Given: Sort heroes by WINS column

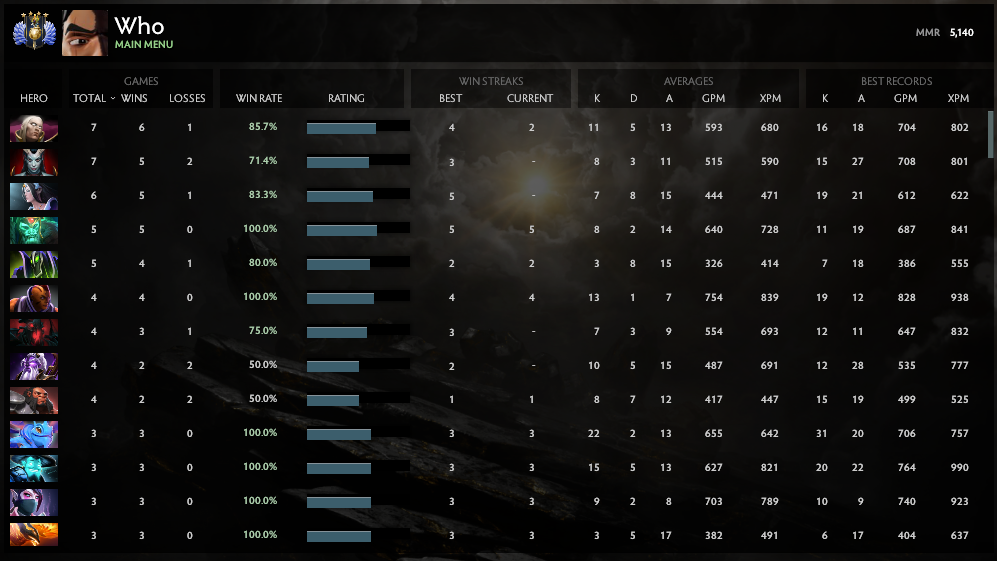Looking at the screenshot, I should 134,98.
